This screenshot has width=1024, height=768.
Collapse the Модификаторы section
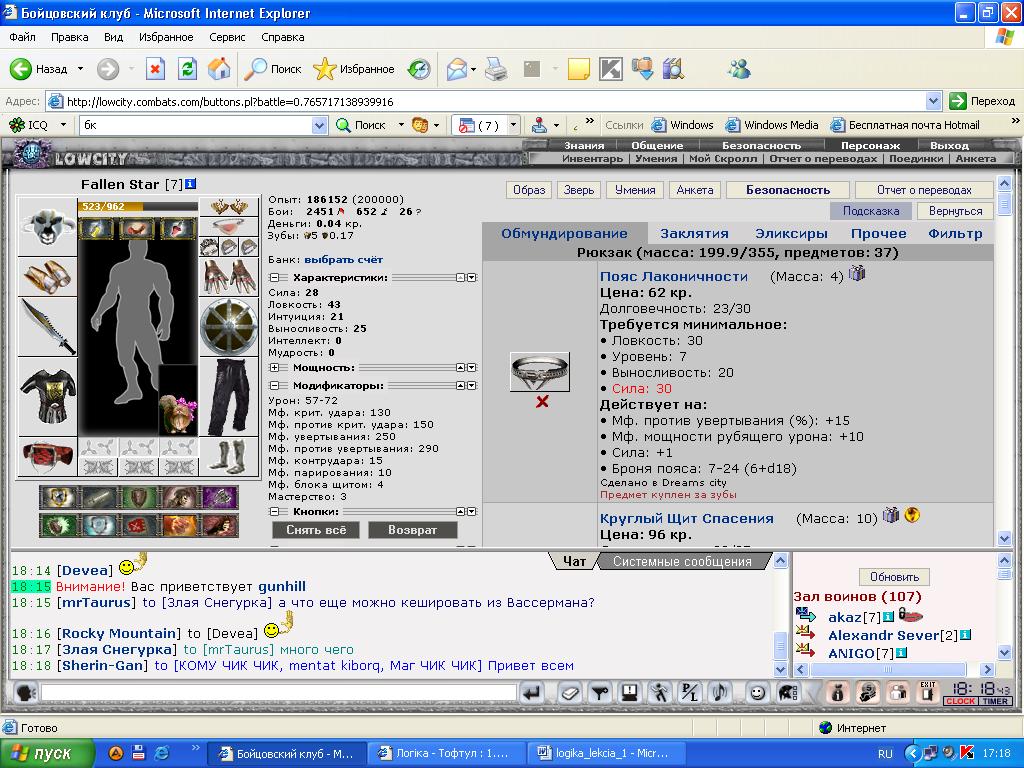(x=274, y=386)
